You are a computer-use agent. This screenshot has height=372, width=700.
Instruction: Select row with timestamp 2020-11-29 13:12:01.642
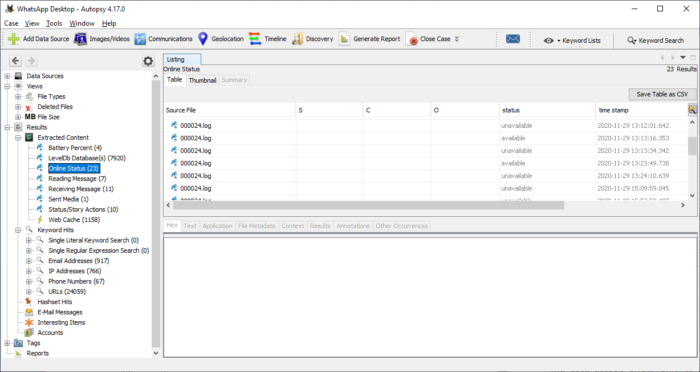(426, 125)
